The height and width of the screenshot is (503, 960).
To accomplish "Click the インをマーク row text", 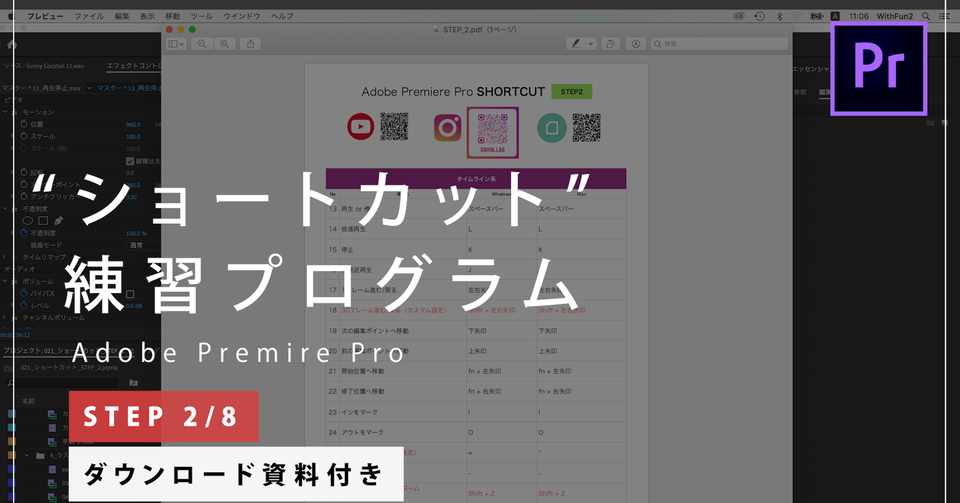I will tap(359, 412).
